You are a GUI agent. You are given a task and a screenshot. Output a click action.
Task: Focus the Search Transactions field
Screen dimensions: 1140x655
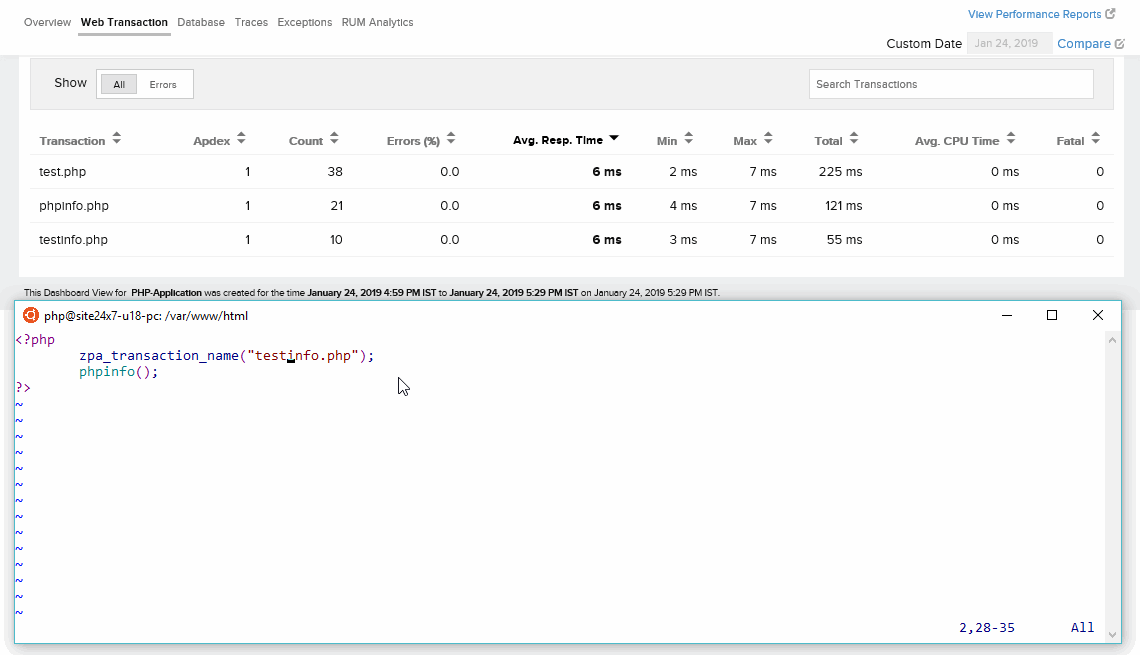click(950, 84)
